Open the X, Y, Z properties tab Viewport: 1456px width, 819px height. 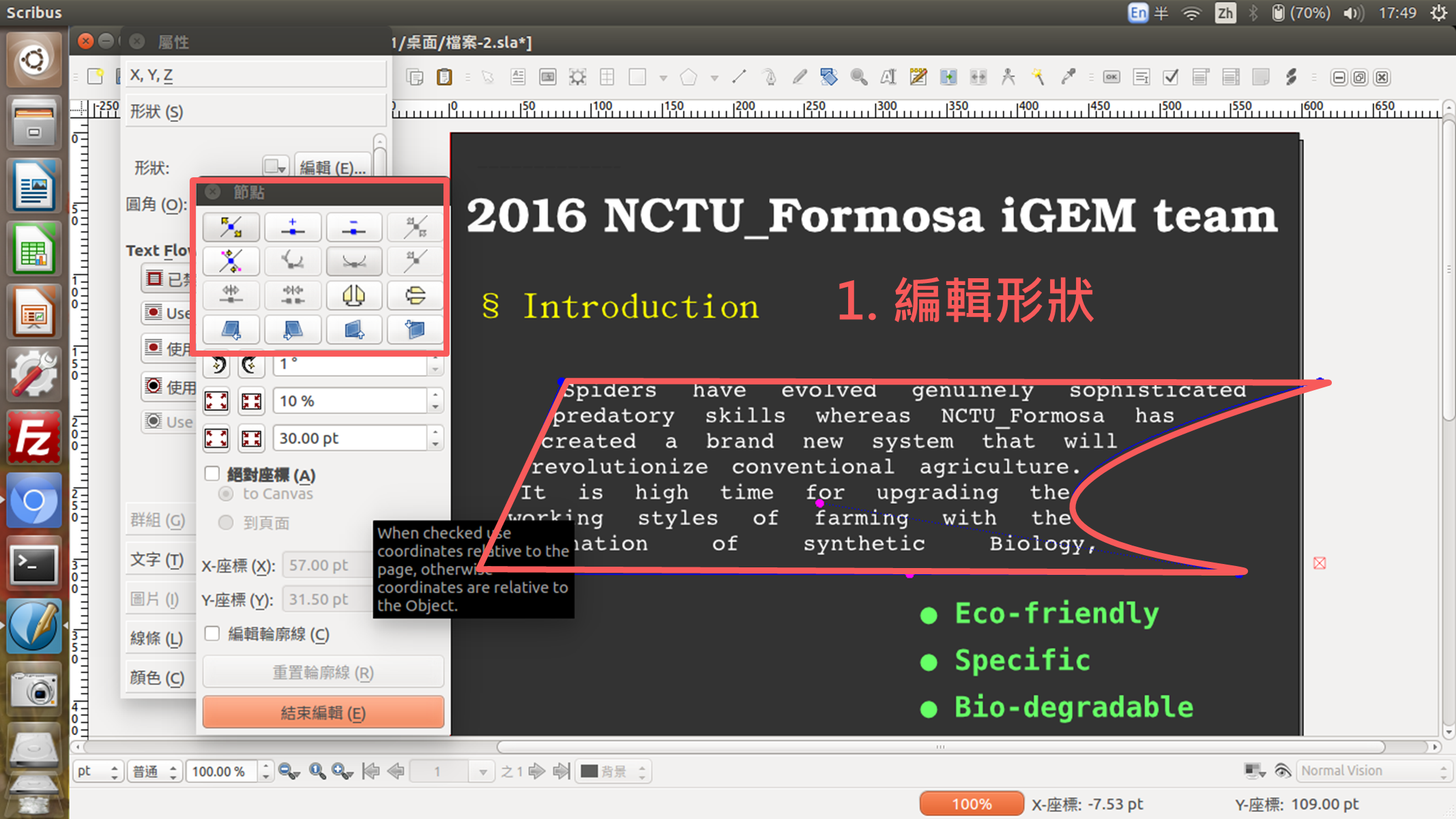coord(254,75)
